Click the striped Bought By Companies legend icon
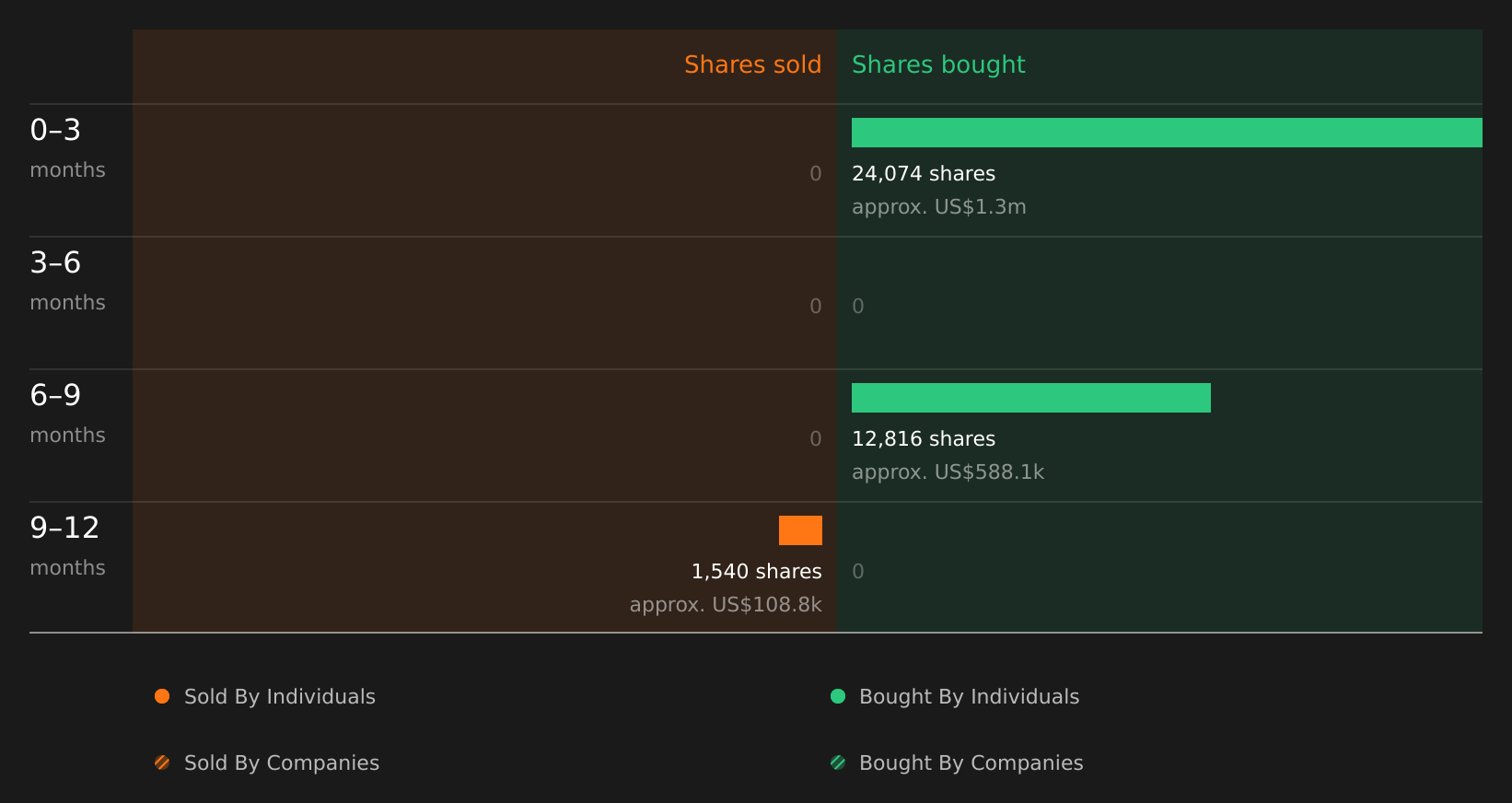The width and height of the screenshot is (1512, 803). pos(838,762)
